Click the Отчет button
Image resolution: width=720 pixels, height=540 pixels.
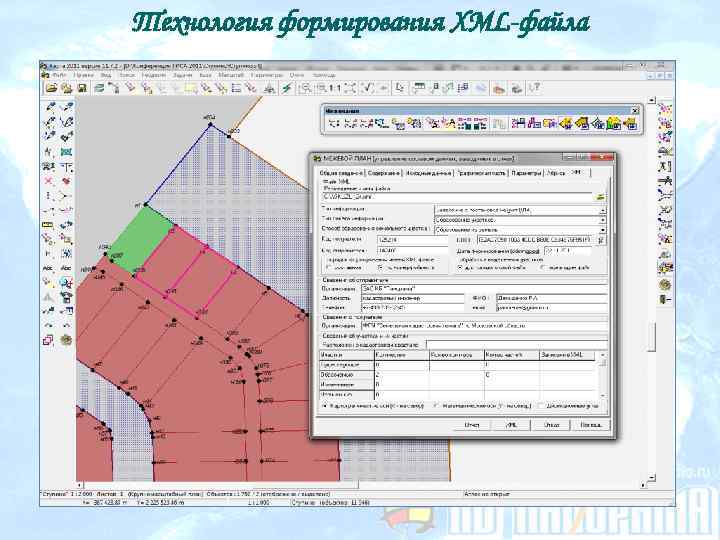(472, 425)
